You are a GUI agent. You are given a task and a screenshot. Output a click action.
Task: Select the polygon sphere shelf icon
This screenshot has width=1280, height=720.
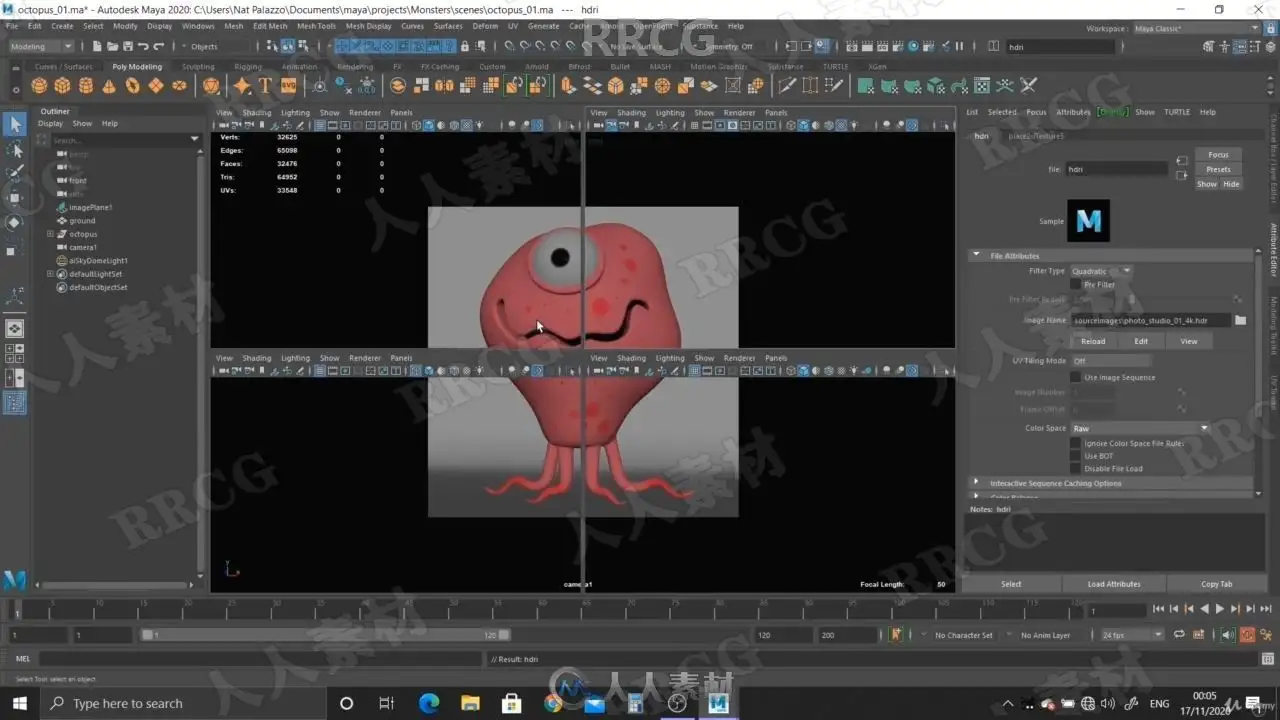click(x=40, y=86)
